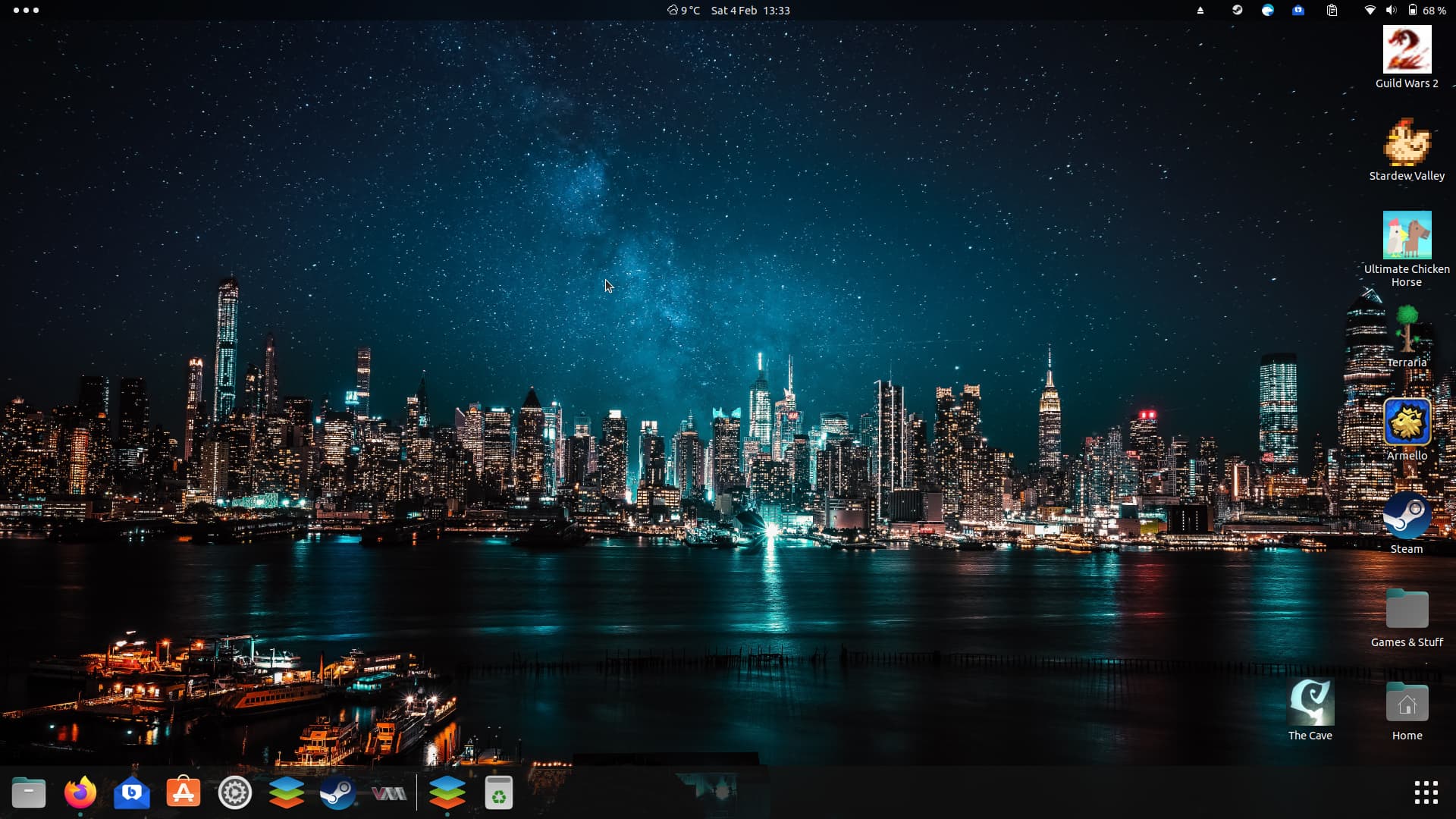This screenshot has height=819, width=1456.
Task: Open the gear settings icon in the dock
Action: [x=235, y=793]
